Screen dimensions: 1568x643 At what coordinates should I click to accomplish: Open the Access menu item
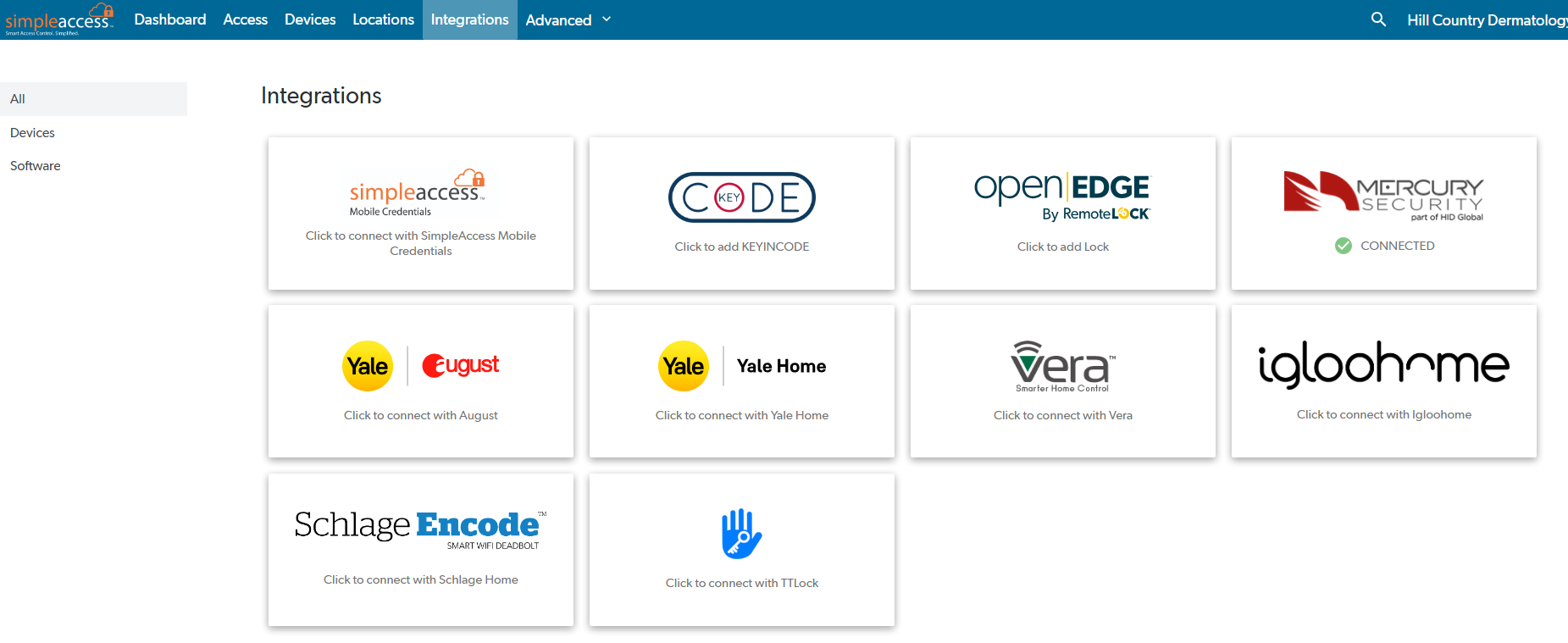coord(246,19)
